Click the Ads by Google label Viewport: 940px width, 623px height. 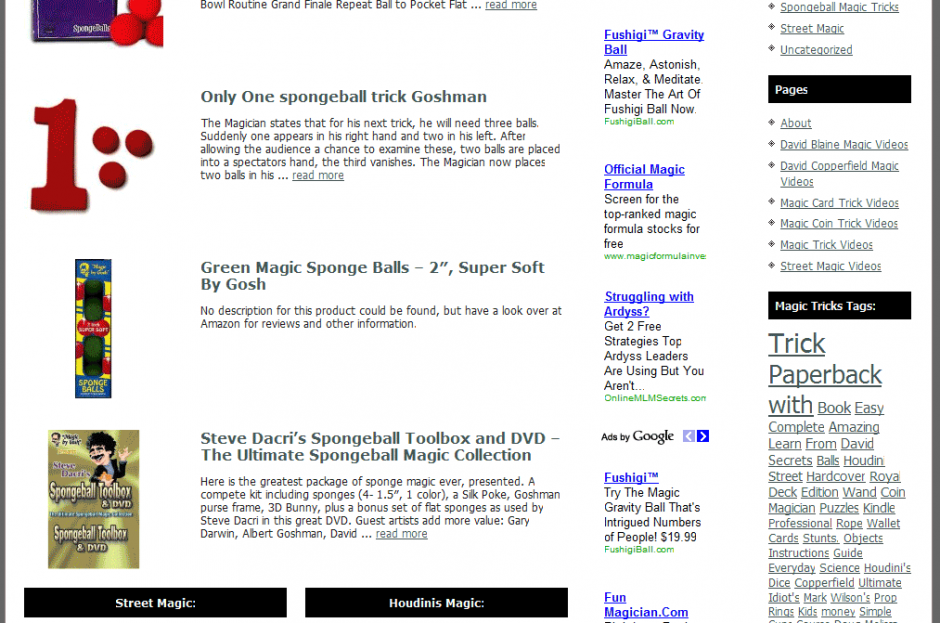637,437
